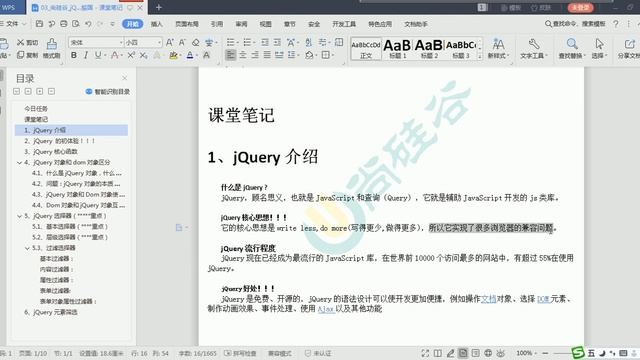Click the Copy (复制) button

click(27, 55)
